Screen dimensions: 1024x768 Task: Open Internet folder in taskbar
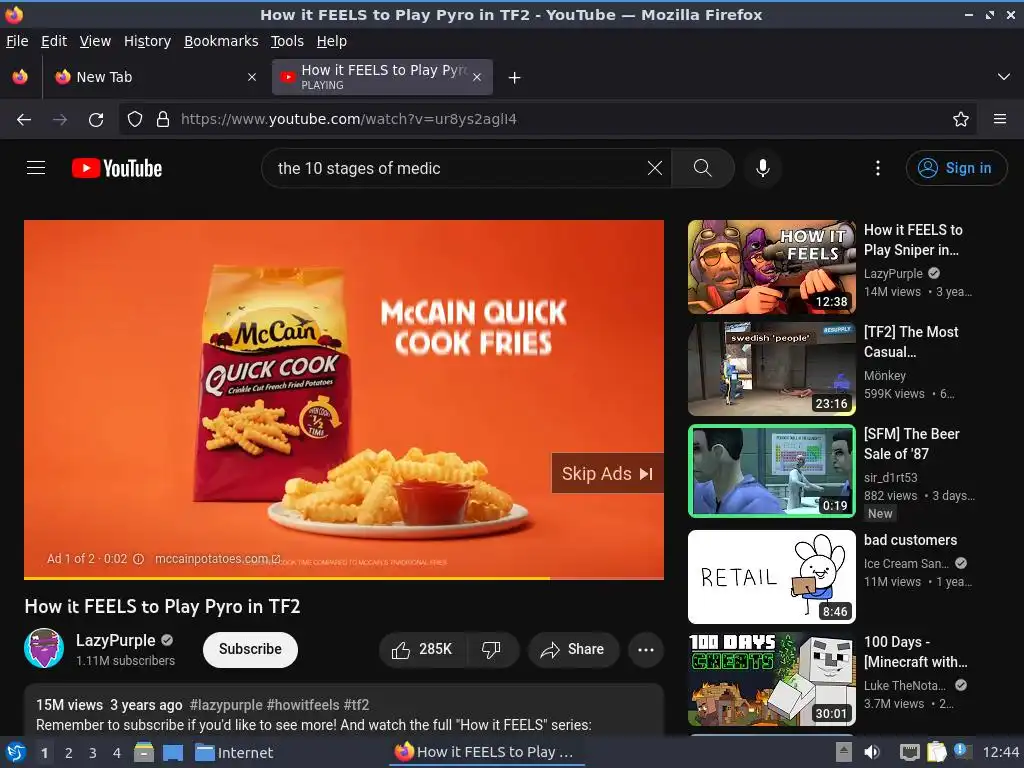point(234,753)
